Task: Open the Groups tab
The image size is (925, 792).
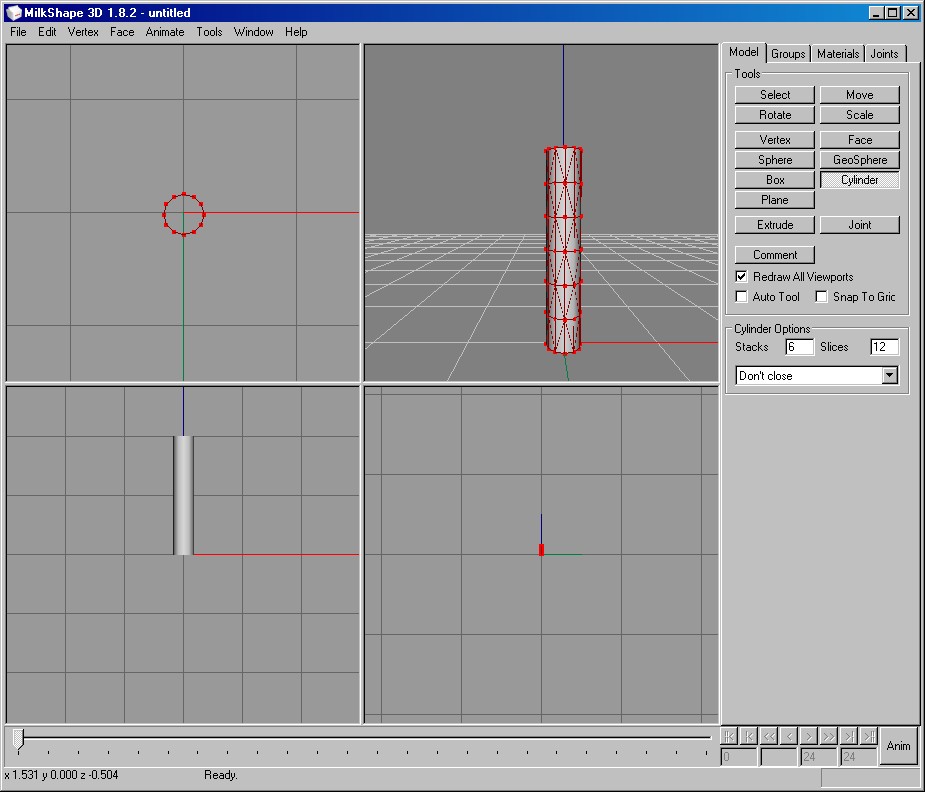Action: [x=788, y=54]
